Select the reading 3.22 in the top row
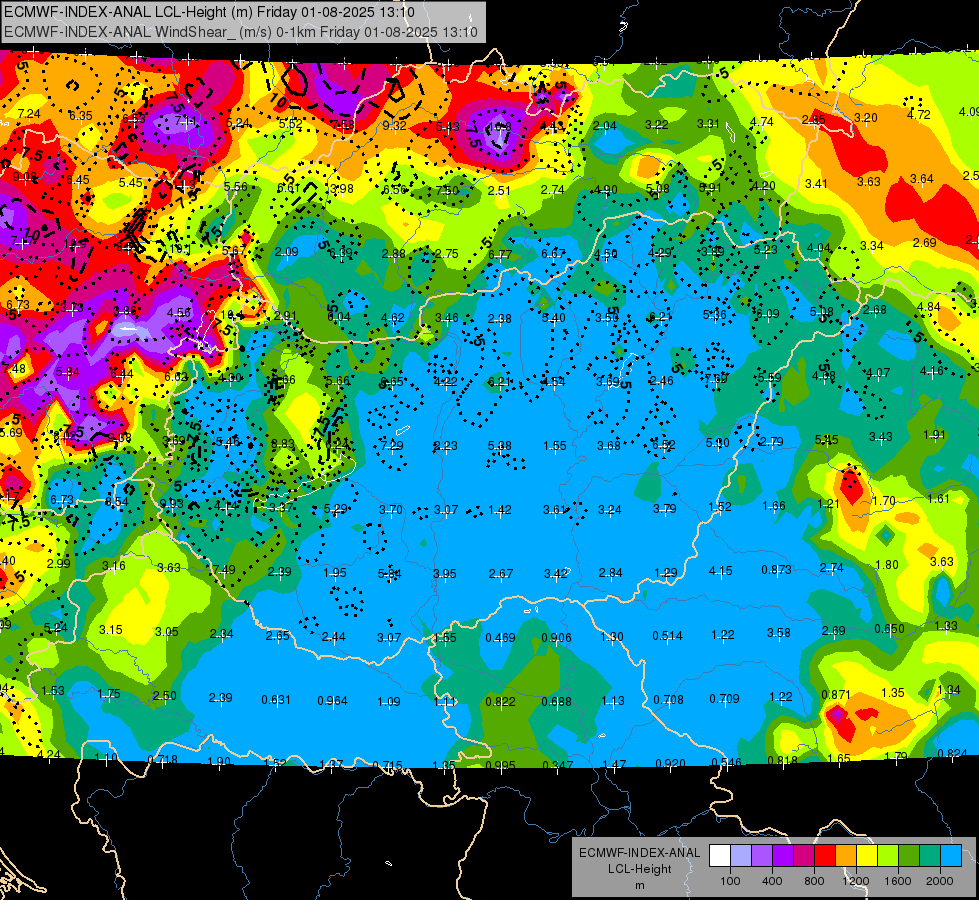Image resolution: width=979 pixels, height=900 pixels. (657, 125)
